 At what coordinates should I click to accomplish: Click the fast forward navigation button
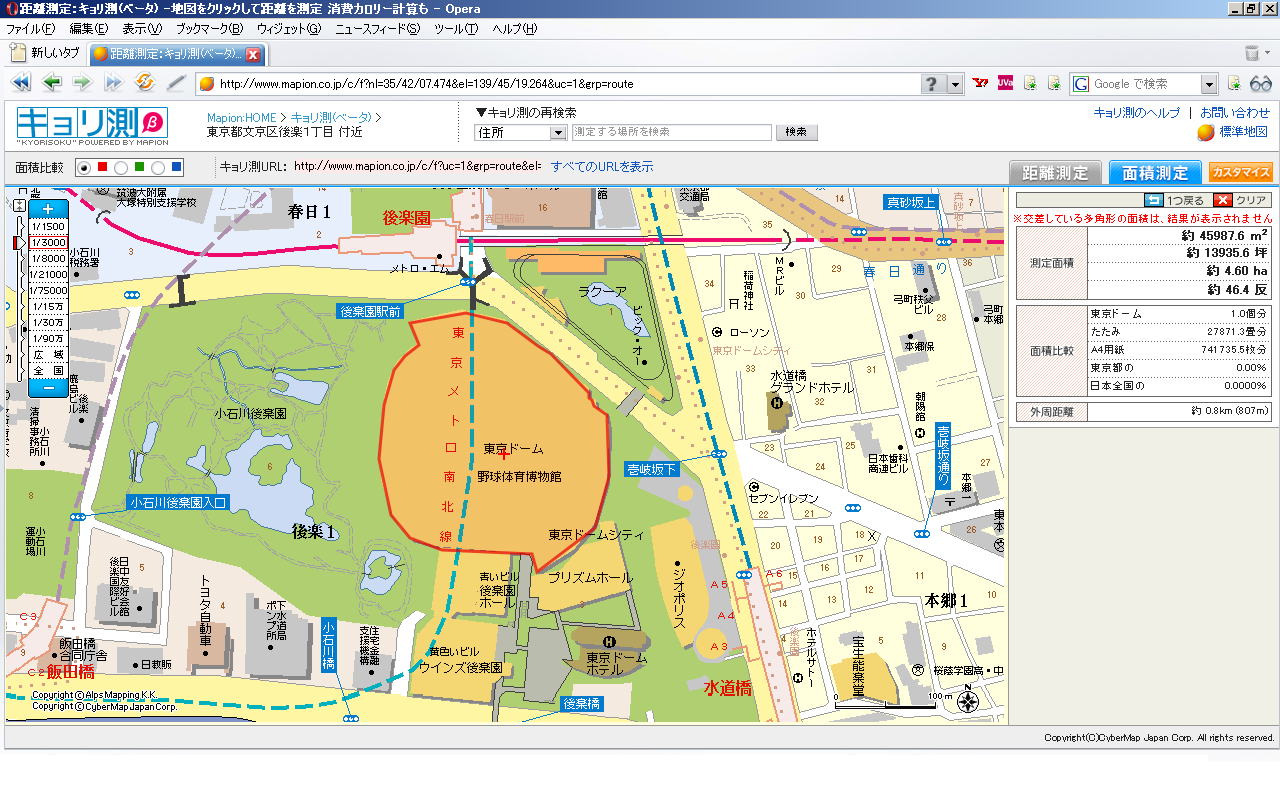(113, 83)
